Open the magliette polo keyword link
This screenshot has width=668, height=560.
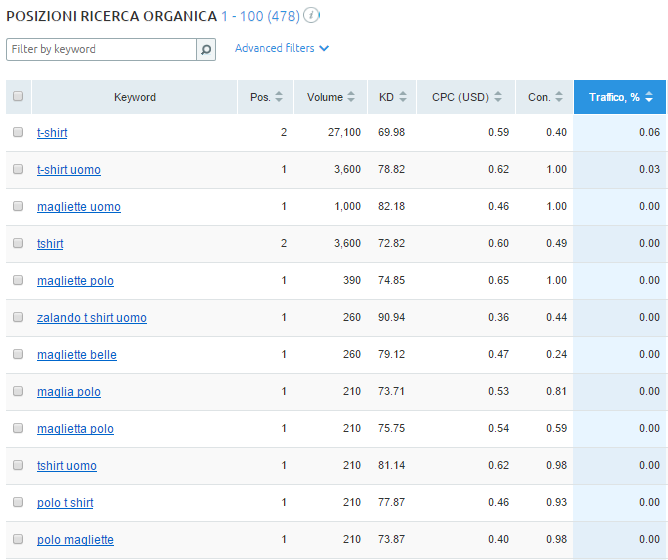[75, 281]
